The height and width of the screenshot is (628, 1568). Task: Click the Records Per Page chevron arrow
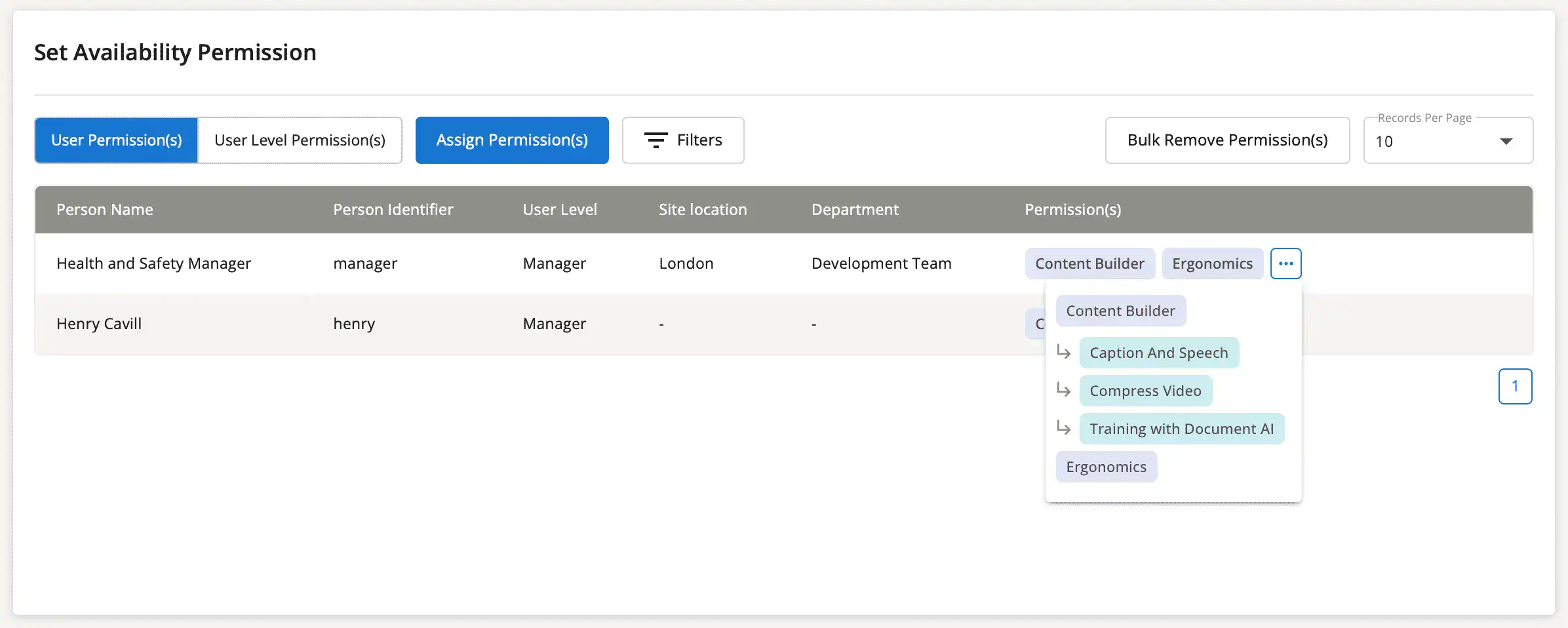(x=1506, y=140)
